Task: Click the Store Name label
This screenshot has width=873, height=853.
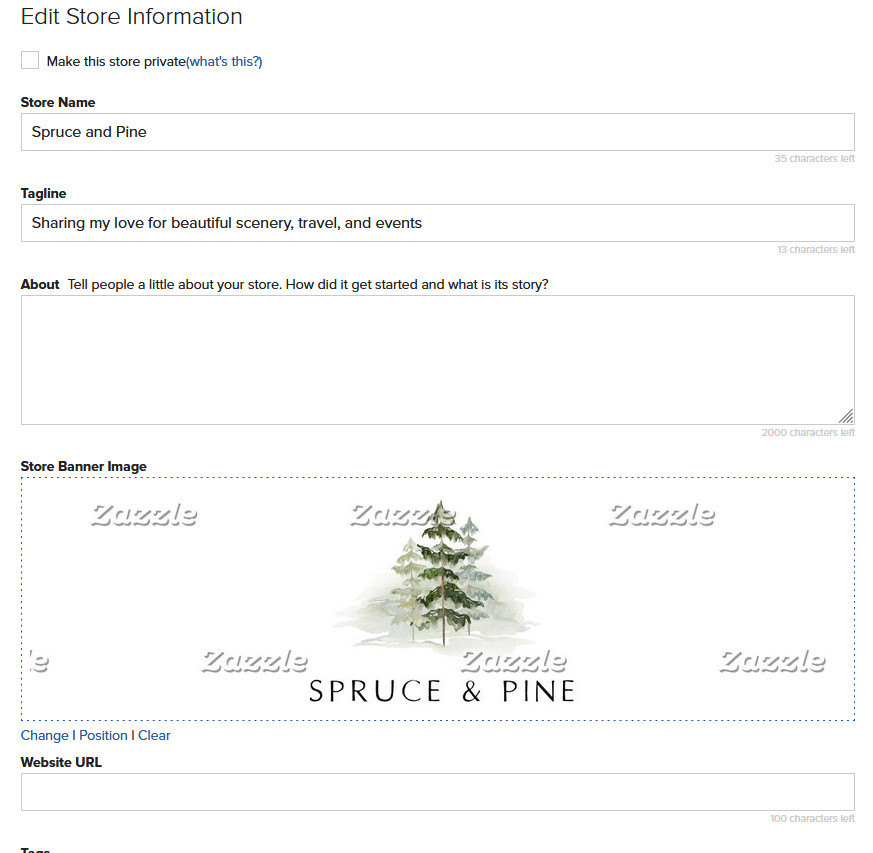Action: 58,102
